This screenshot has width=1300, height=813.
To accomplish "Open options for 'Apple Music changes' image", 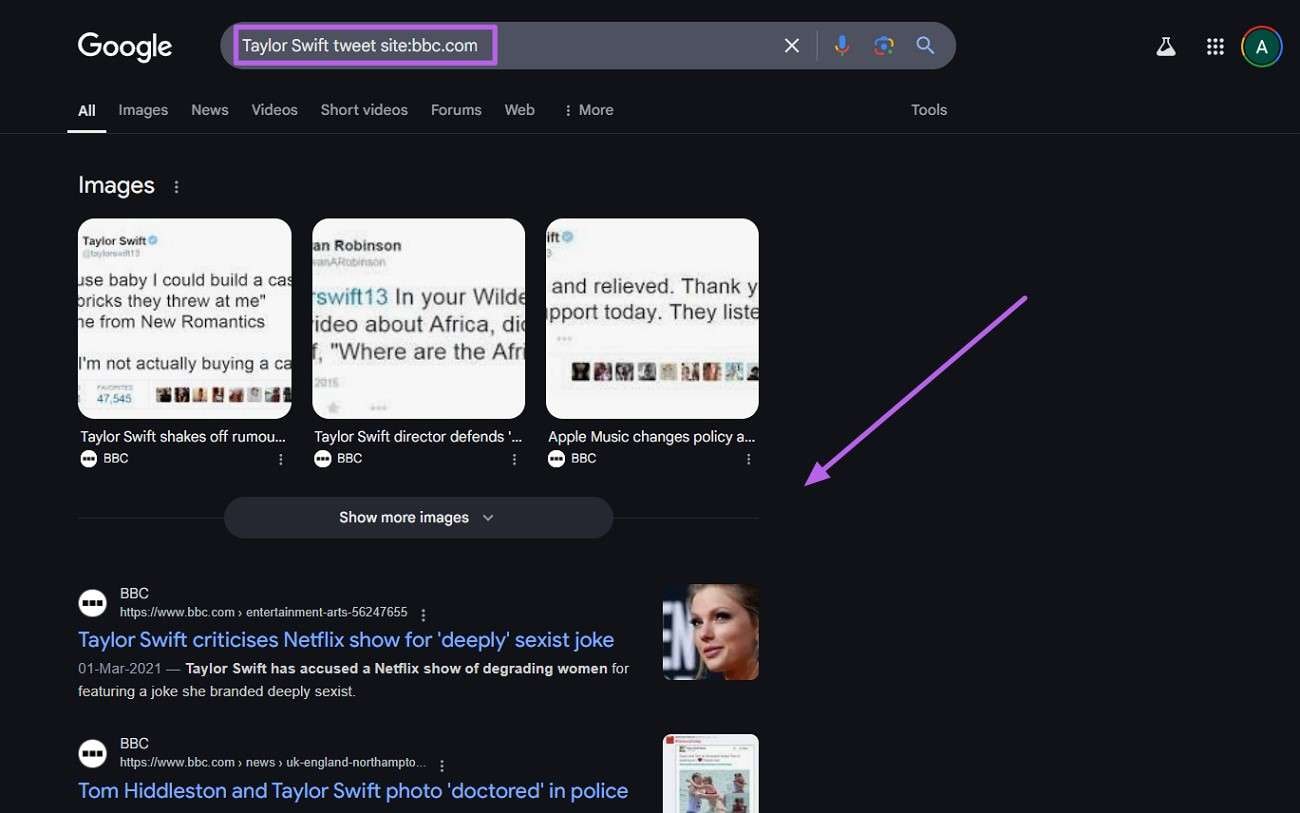I will (x=749, y=459).
